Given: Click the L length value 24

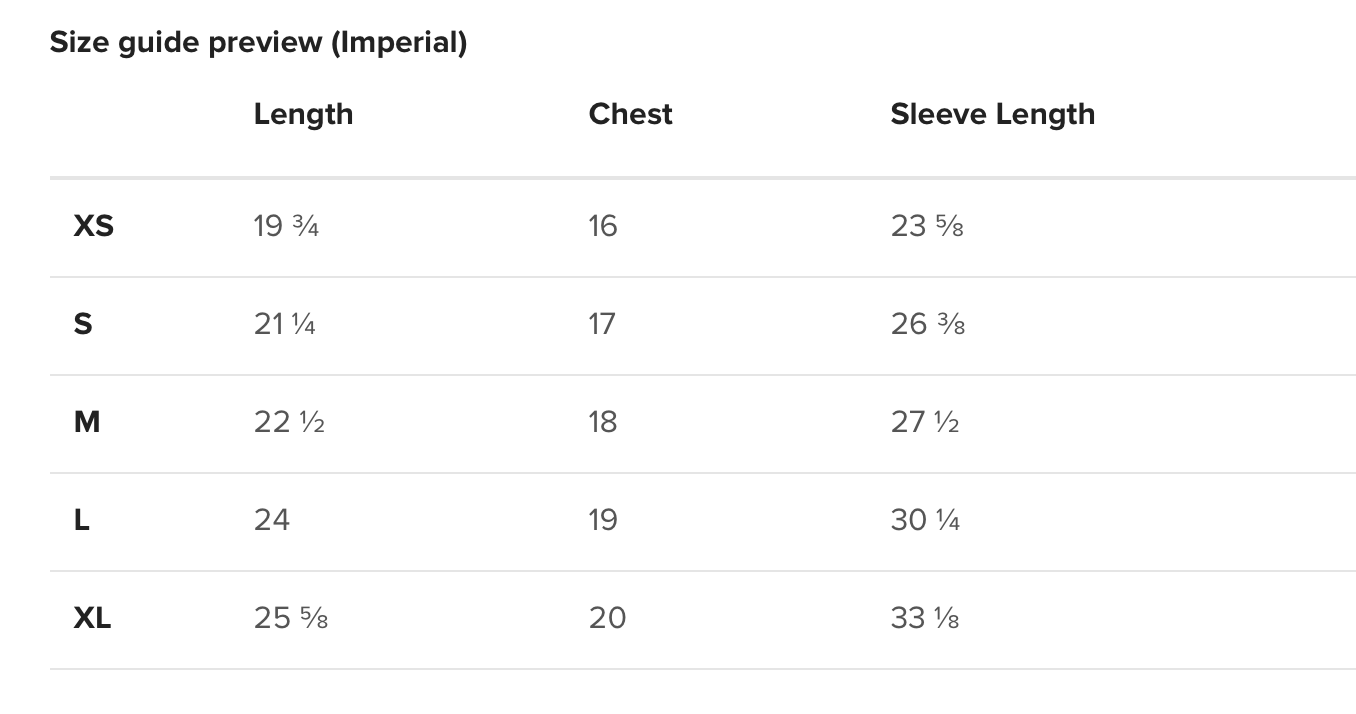Looking at the screenshot, I should tap(272, 520).
